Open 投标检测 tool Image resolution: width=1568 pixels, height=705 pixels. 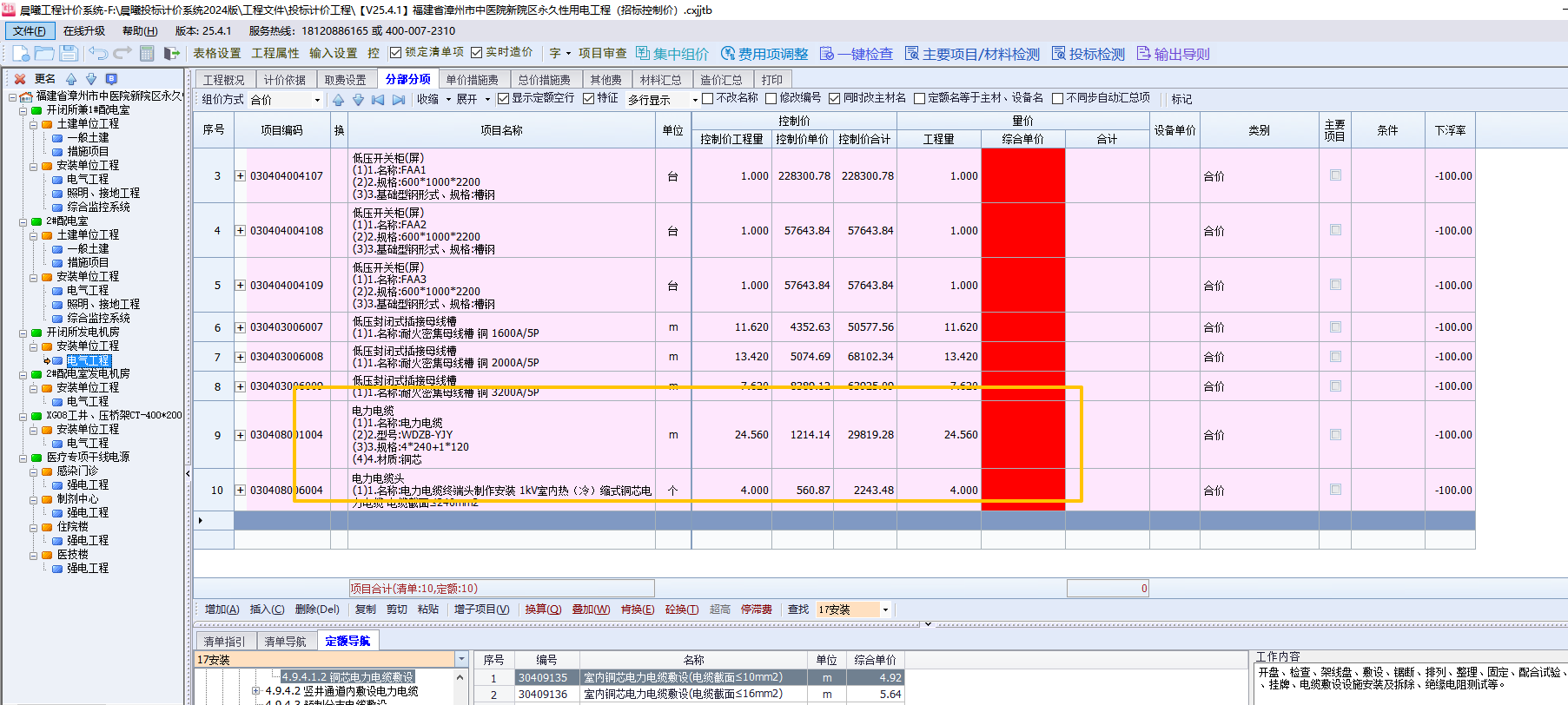1088,54
